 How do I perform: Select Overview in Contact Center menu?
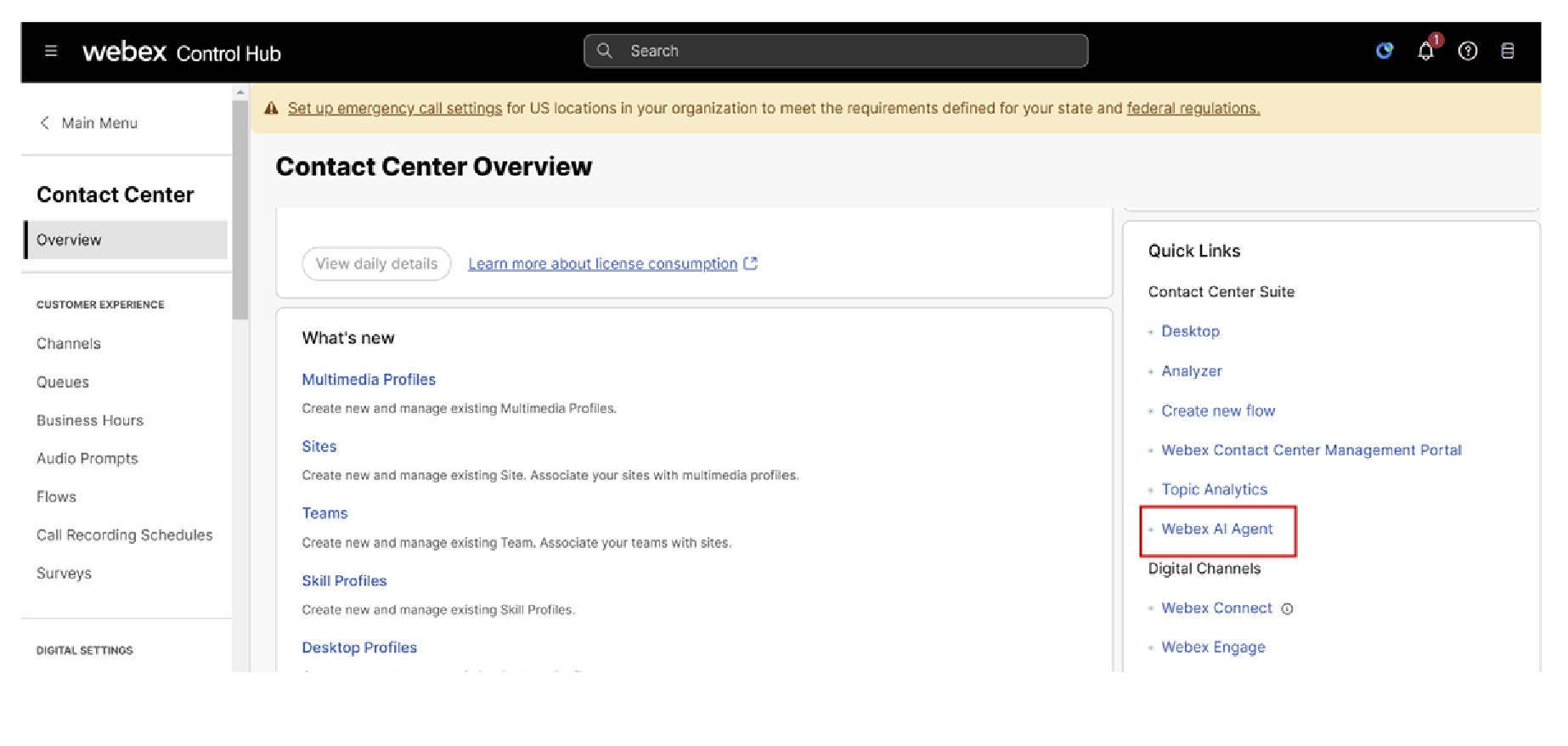pos(126,240)
